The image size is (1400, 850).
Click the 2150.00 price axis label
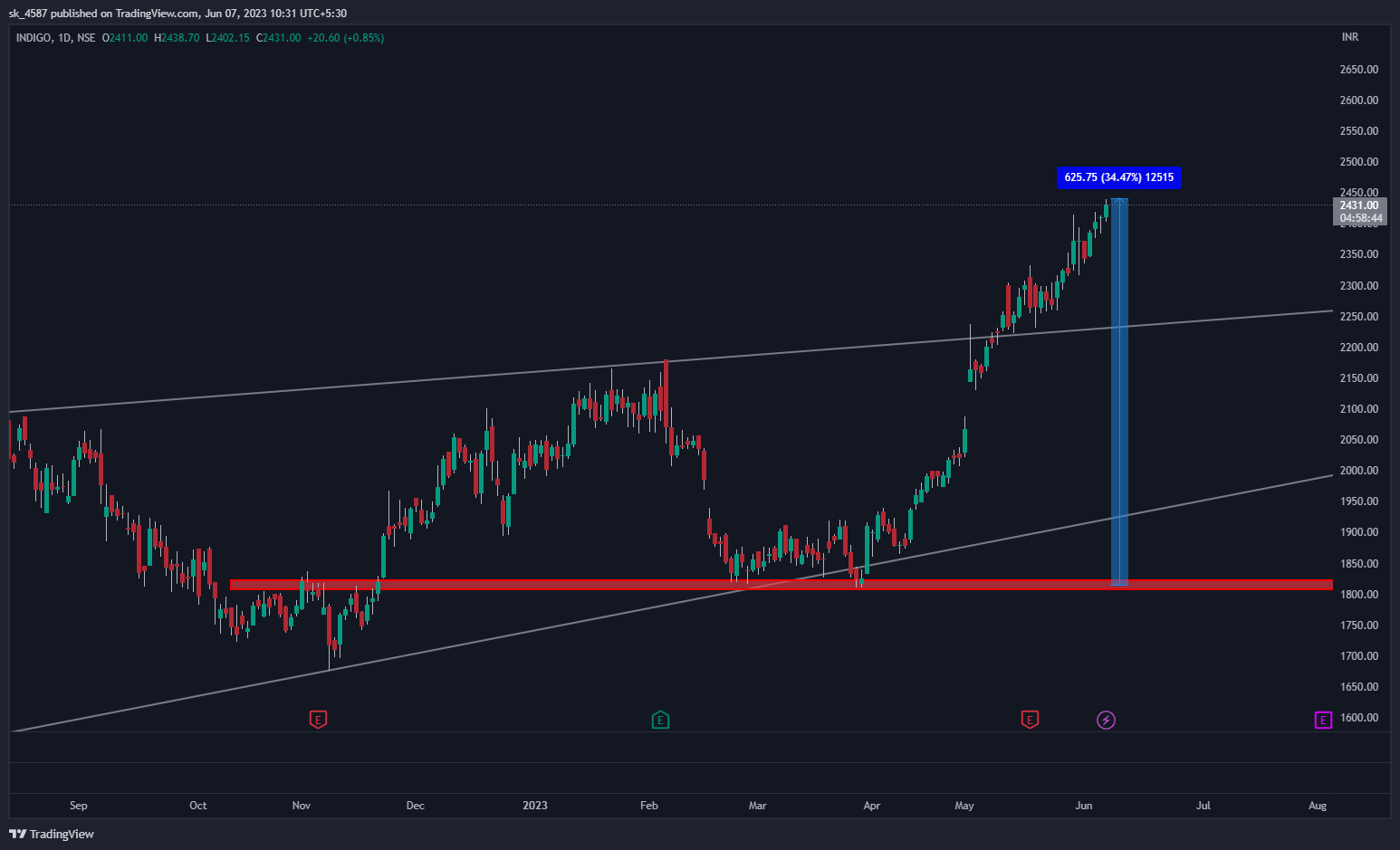point(1359,378)
